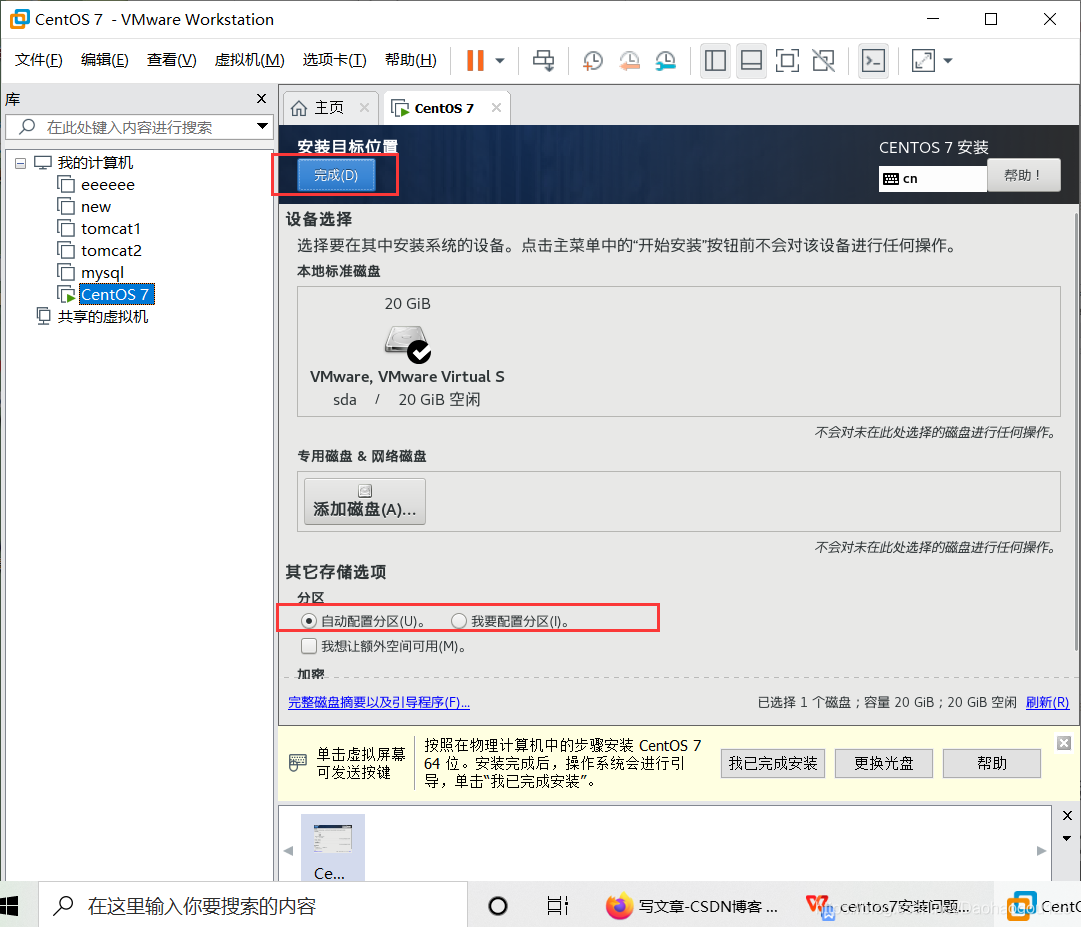Switch to Unity mode icon
Image resolution: width=1081 pixels, height=927 pixels.
coord(823,61)
